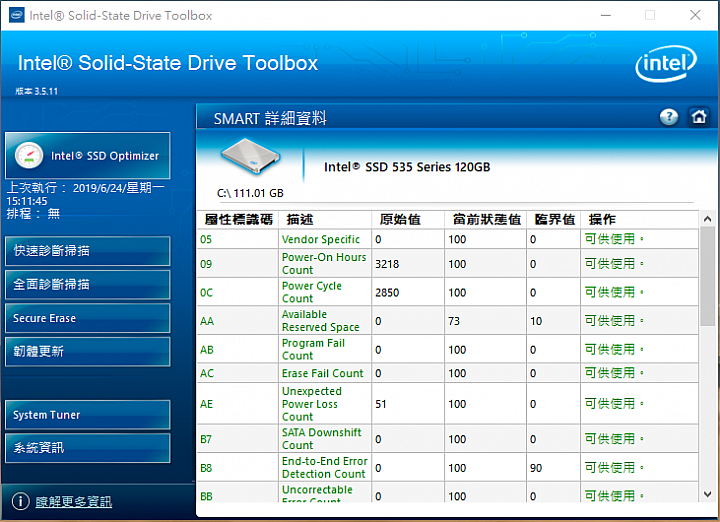
Task: Open System Tuner
Action: pyautogui.click(x=88, y=415)
